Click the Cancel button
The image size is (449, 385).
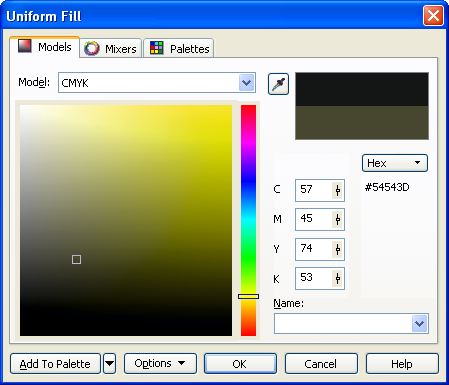point(321,364)
